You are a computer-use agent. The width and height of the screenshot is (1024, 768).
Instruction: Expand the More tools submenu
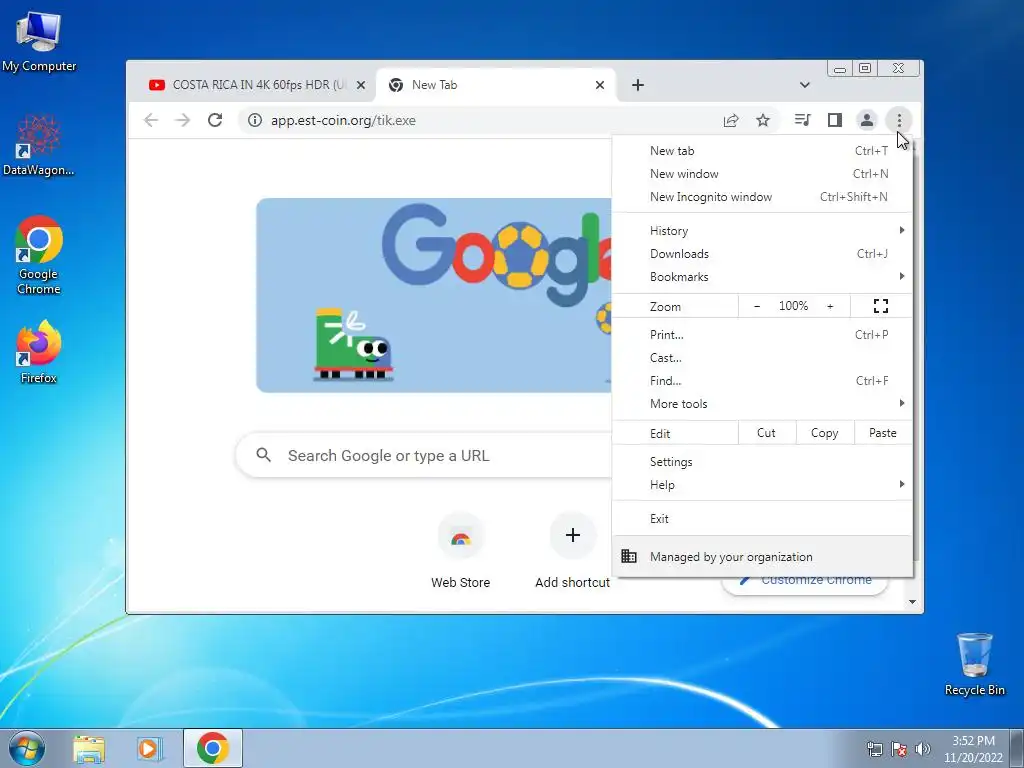tap(763, 404)
